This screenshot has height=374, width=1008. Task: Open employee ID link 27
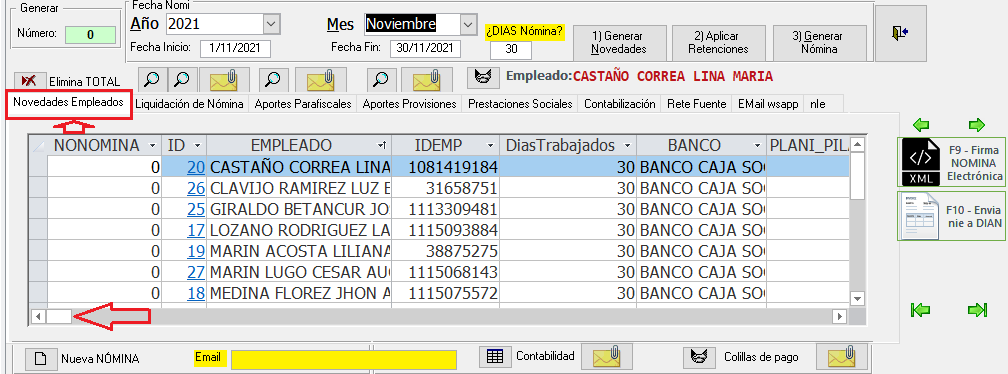tap(196, 272)
